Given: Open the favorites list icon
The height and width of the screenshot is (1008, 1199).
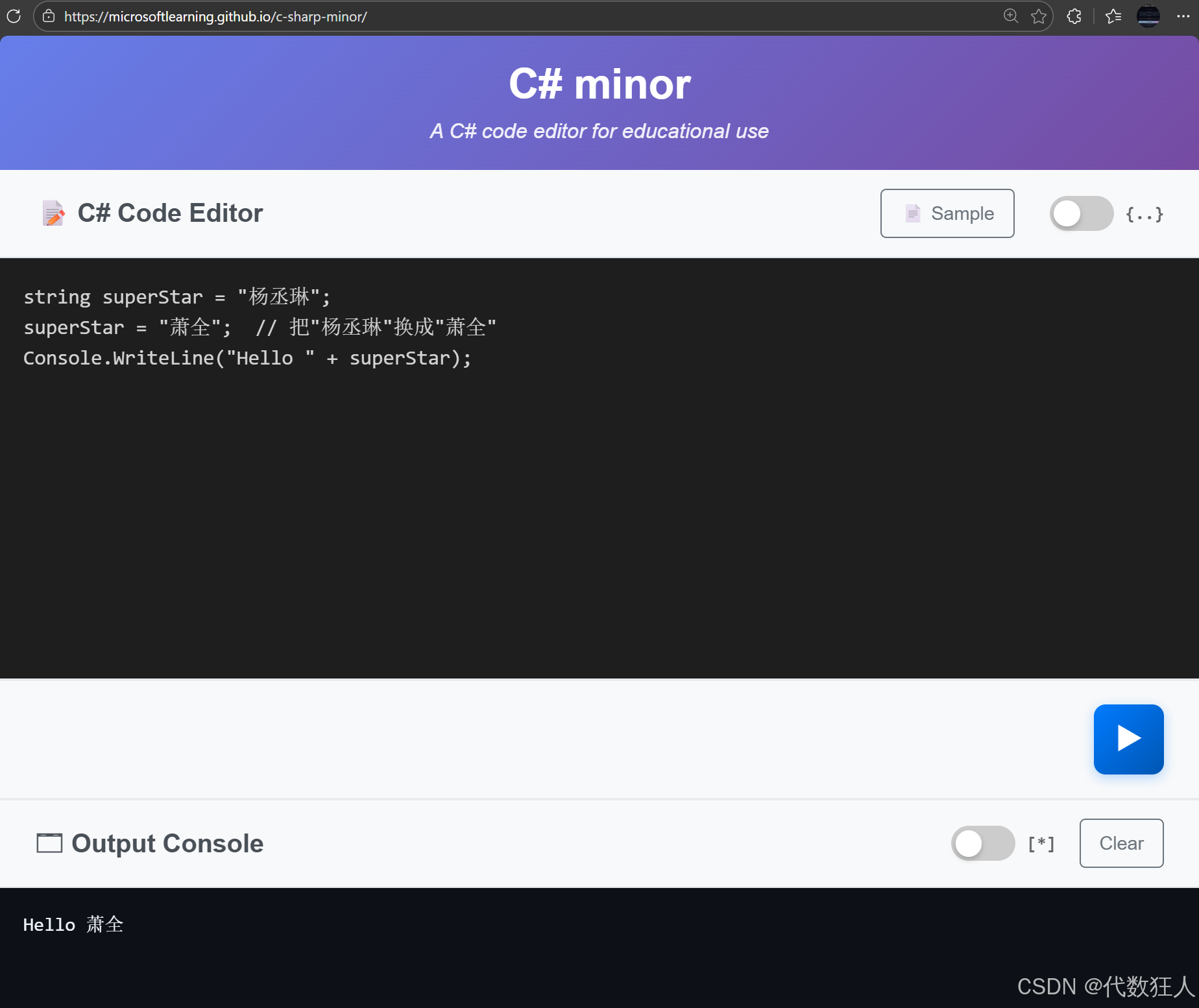Looking at the screenshot, I should pos(1113,16).
